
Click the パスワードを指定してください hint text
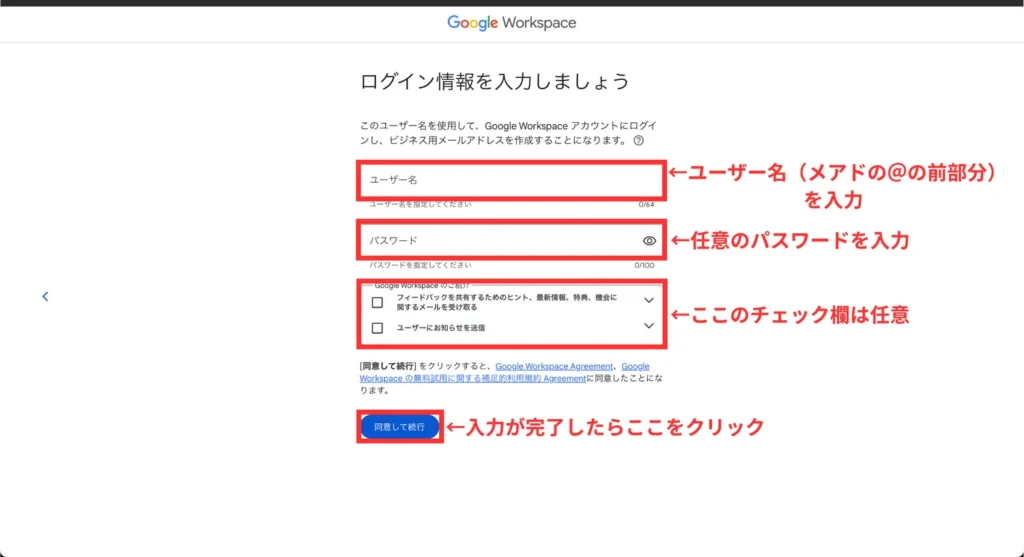pyautogui.click(x=420, y=265)
